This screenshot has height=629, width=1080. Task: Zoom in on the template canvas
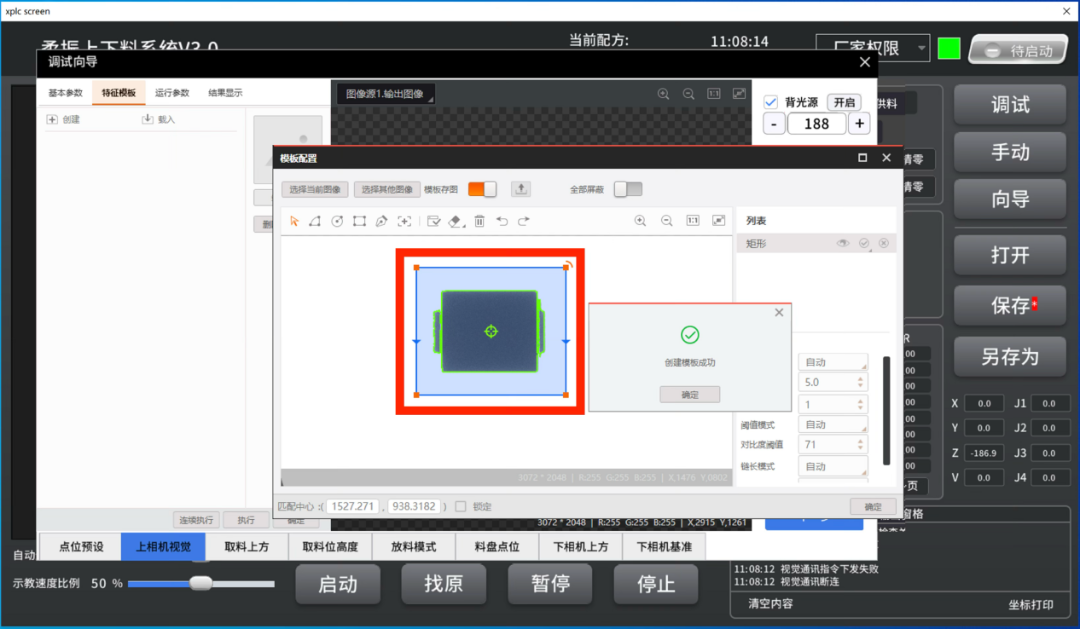click(640, 220)
